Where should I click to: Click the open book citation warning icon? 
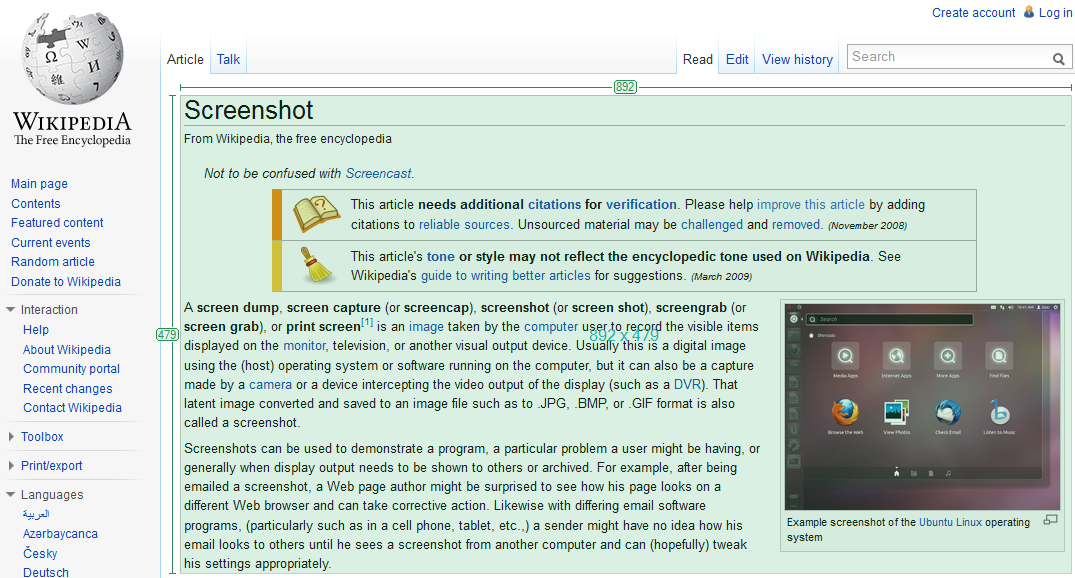(x=316, y=214)
